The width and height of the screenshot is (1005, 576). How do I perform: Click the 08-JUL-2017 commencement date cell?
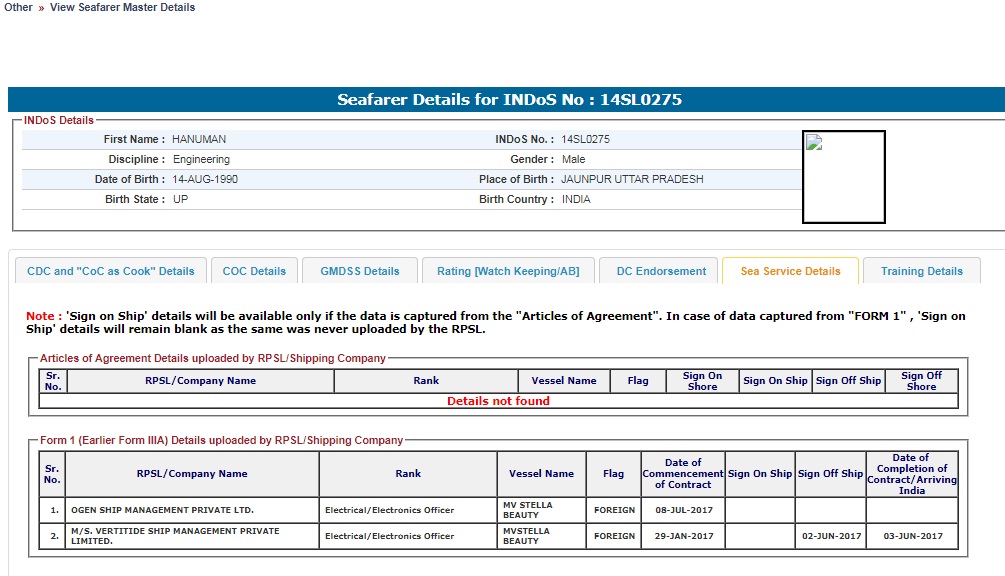682,510
